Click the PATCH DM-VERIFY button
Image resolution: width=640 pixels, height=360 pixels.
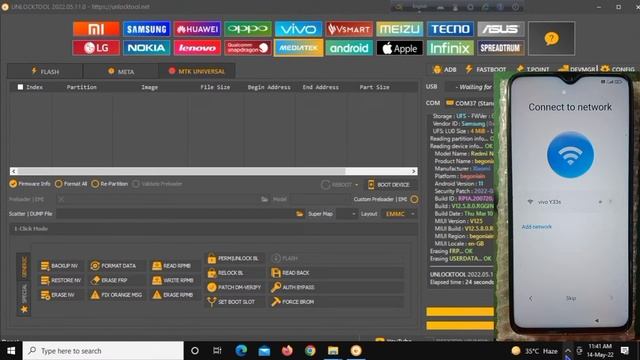tap(234, 287)
